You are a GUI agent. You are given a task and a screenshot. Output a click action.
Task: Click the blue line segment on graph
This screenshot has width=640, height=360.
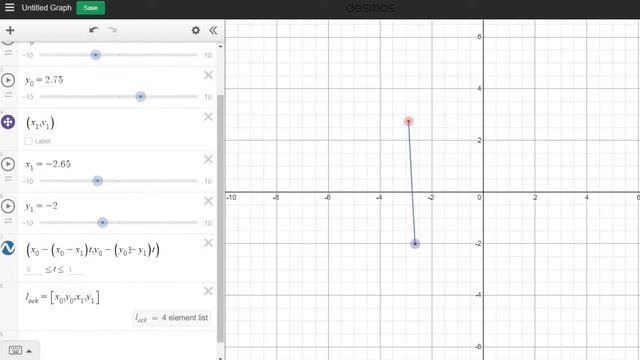point(412,182)
